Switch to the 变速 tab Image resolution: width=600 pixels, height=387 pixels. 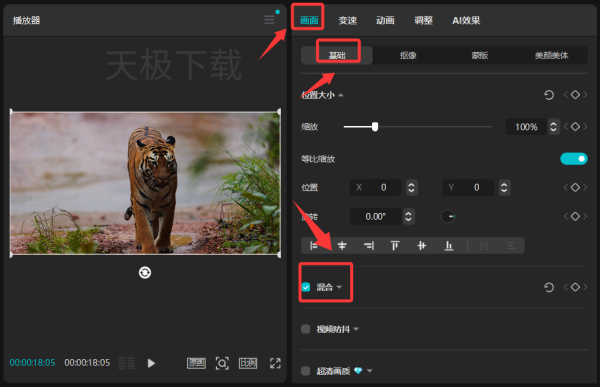pos(347,20)
